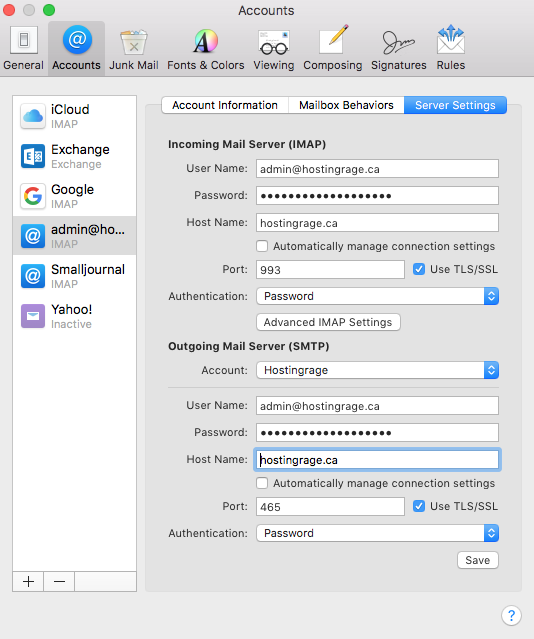Open the Viewing preferences pane
534x639 pixels.
pos(274,48)
